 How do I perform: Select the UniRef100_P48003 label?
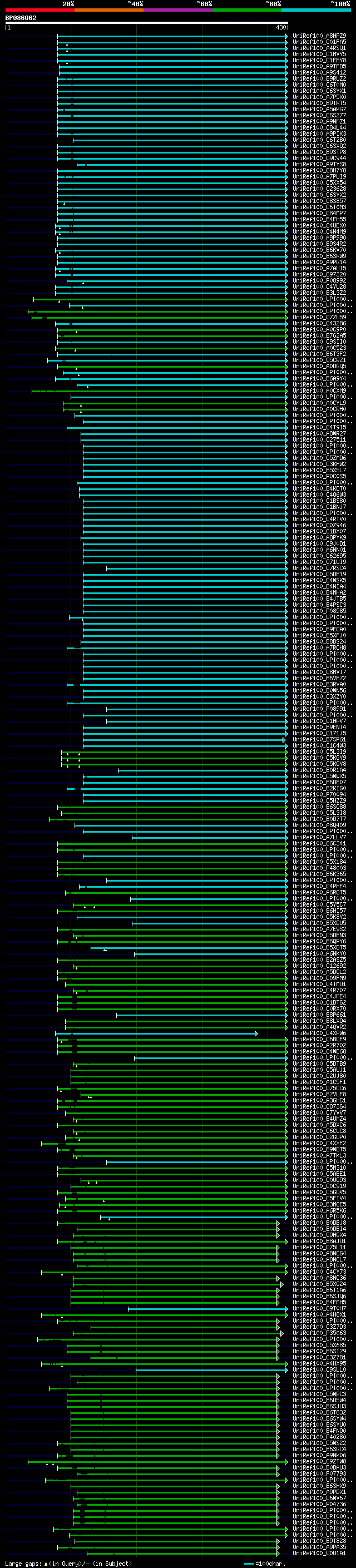[x=319, y=869]
